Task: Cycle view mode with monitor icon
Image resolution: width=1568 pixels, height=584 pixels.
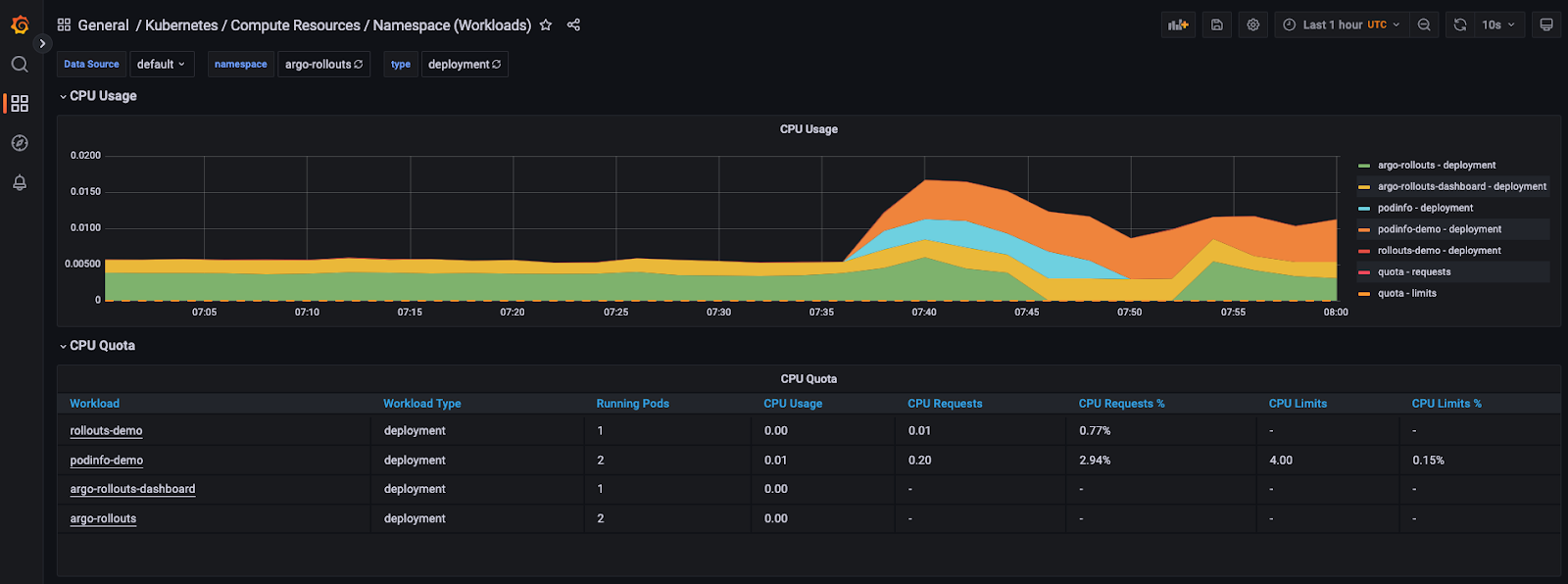Action: click(1546, 24)
